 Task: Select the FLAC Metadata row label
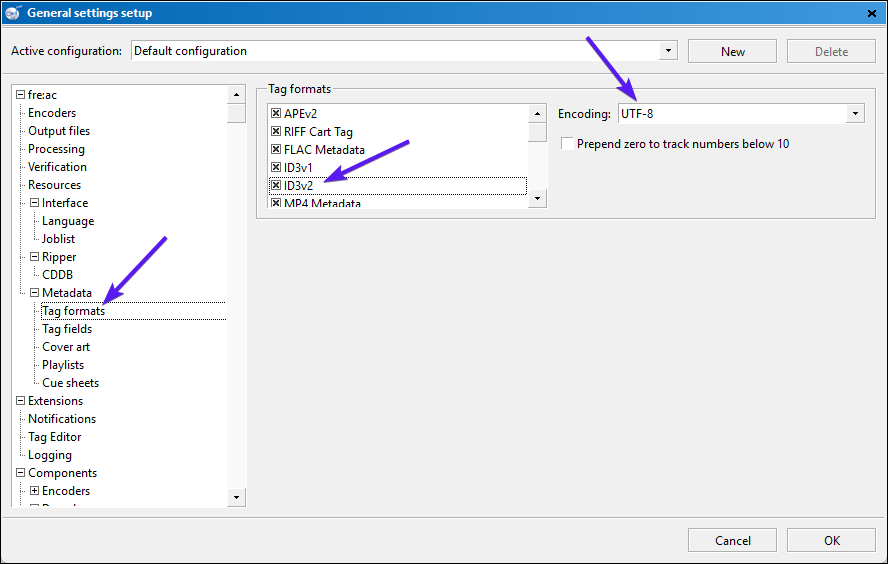tap(324, 149)
